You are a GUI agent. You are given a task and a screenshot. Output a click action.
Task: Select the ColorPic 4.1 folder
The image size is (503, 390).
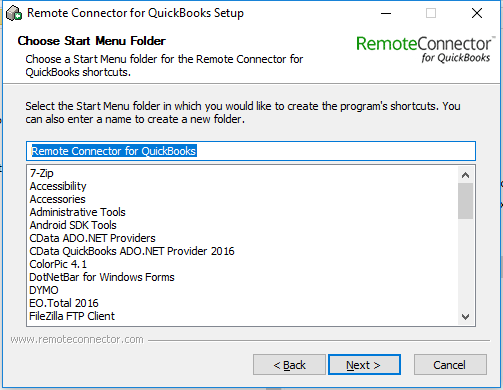pos(58,264)
